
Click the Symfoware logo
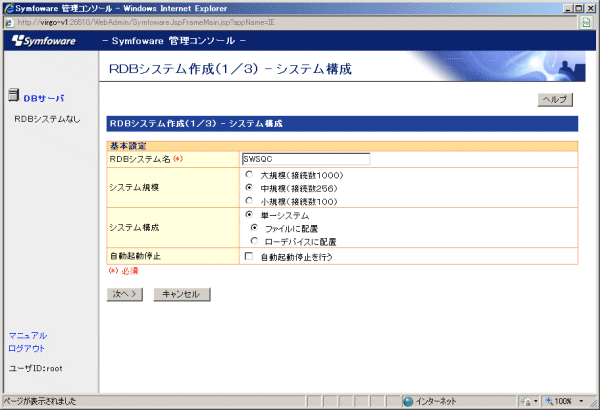tap(44, 41)
